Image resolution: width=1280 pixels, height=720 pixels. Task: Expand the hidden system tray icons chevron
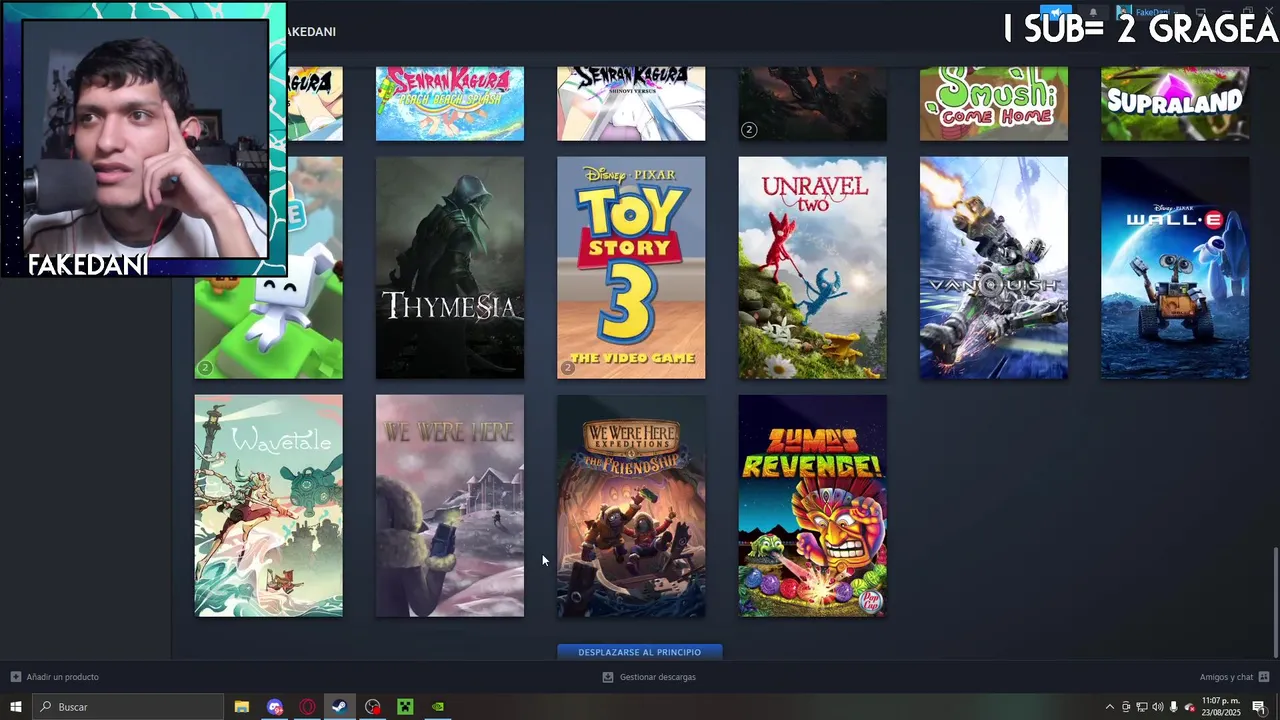point(1109,707)
